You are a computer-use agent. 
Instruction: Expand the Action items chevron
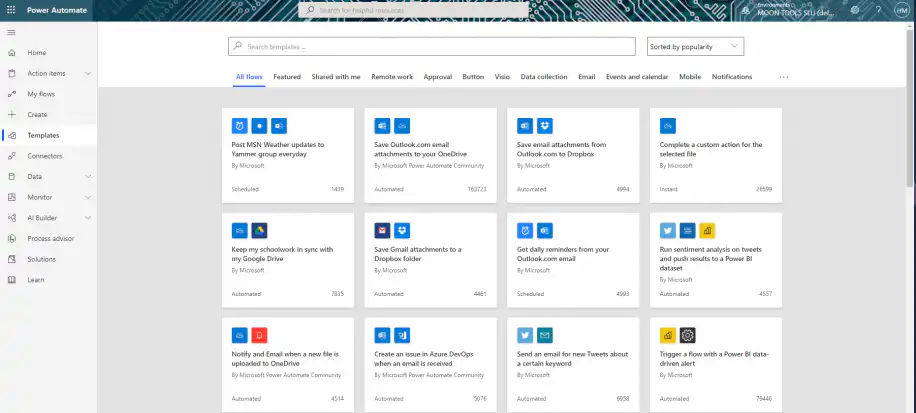[x=88, y=74]
